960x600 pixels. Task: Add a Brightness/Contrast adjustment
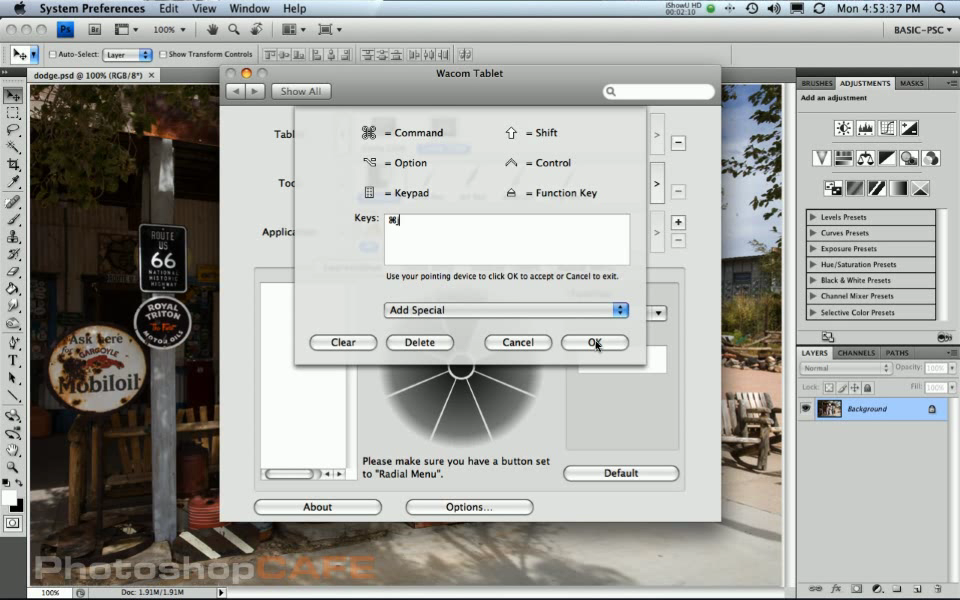(x=843, y=128)
